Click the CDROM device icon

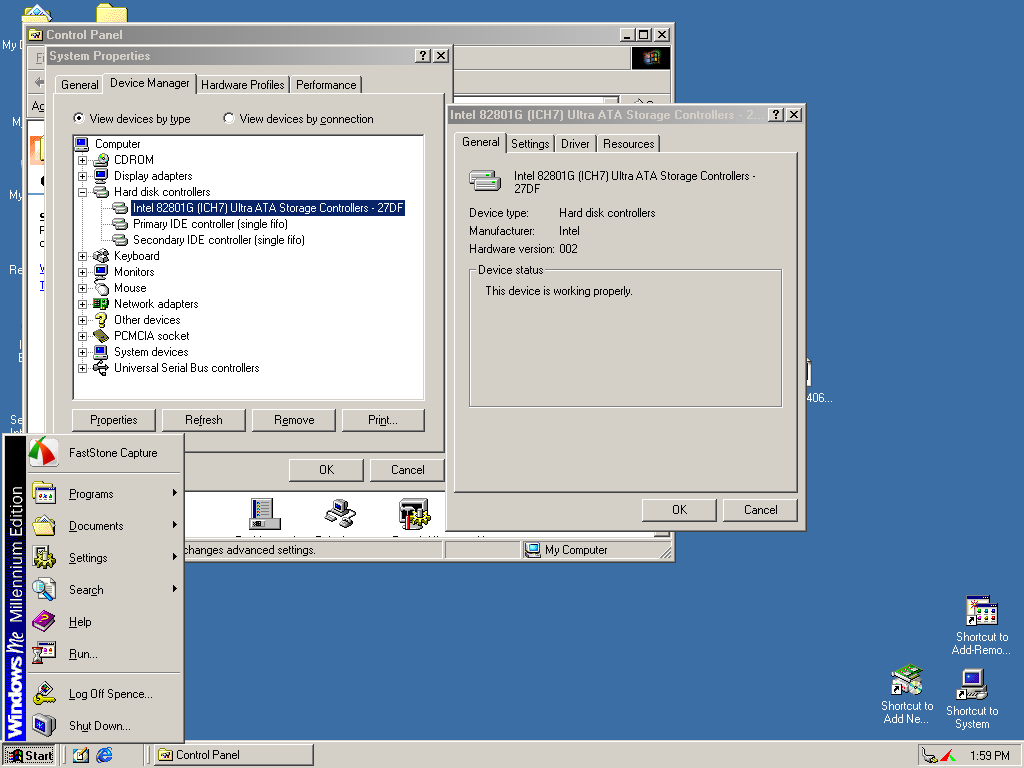(101, 160)
